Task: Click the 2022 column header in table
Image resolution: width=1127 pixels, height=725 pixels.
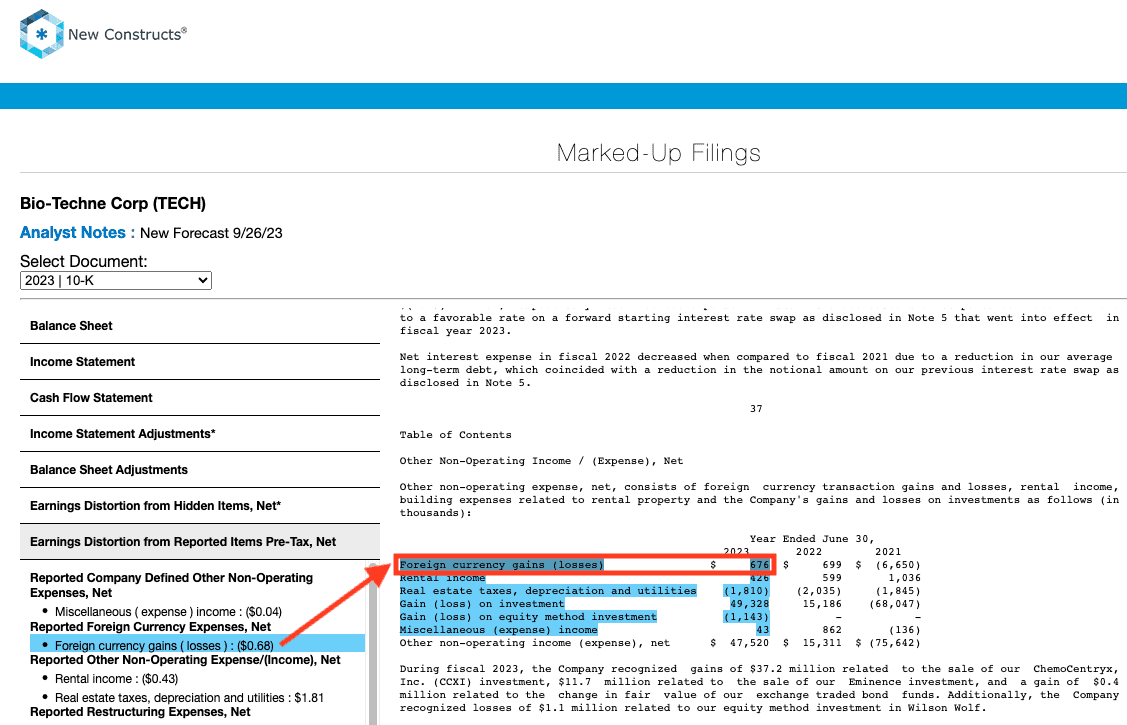Action: click(809, 552)
